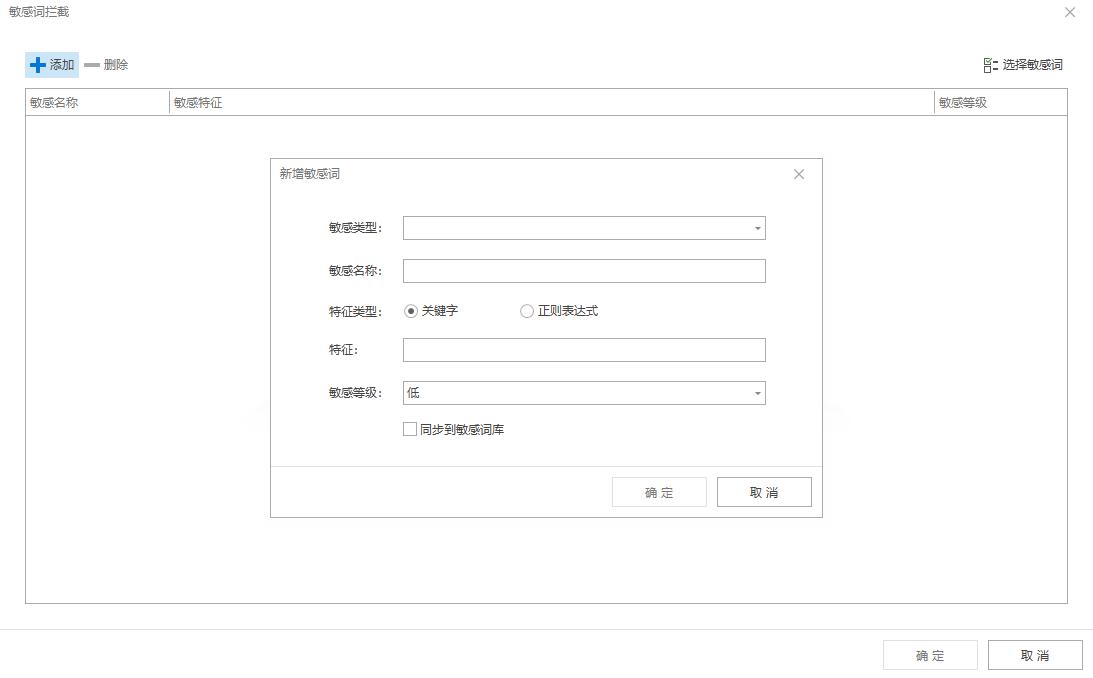Close the 敏感词拦截 window
The height and width of the screenshot is (678, 1093).
coord(1070,13)
